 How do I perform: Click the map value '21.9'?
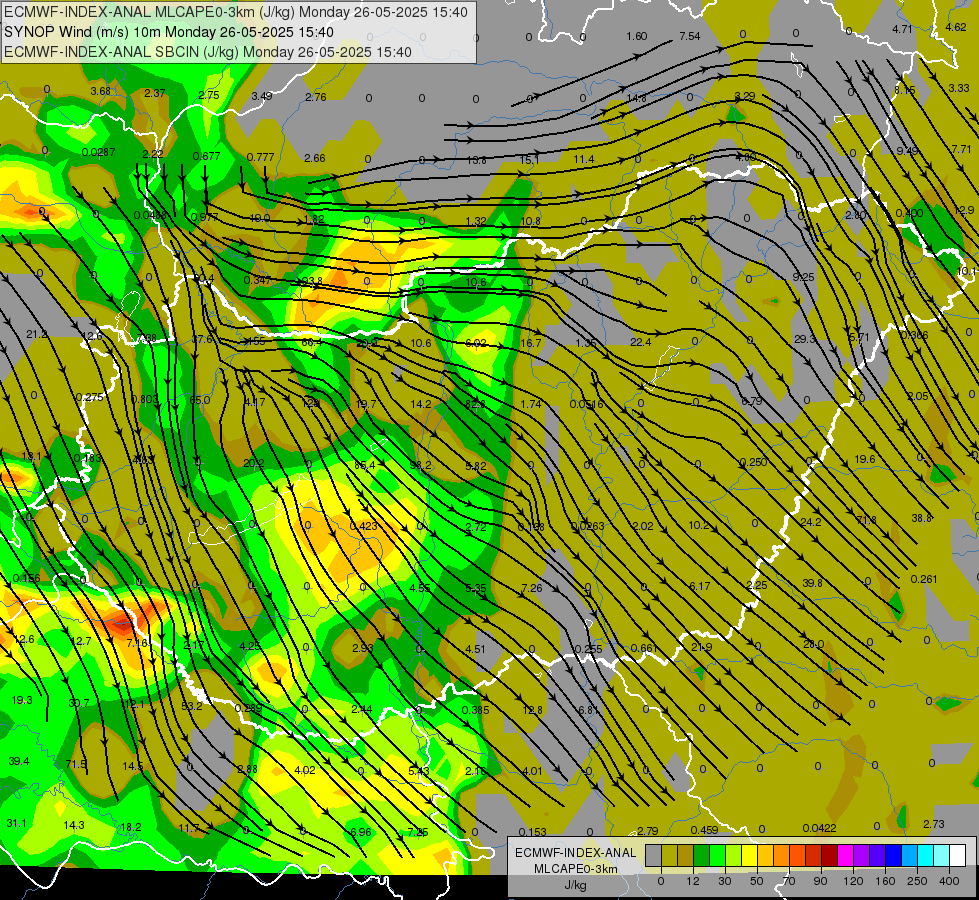[702, 648]
